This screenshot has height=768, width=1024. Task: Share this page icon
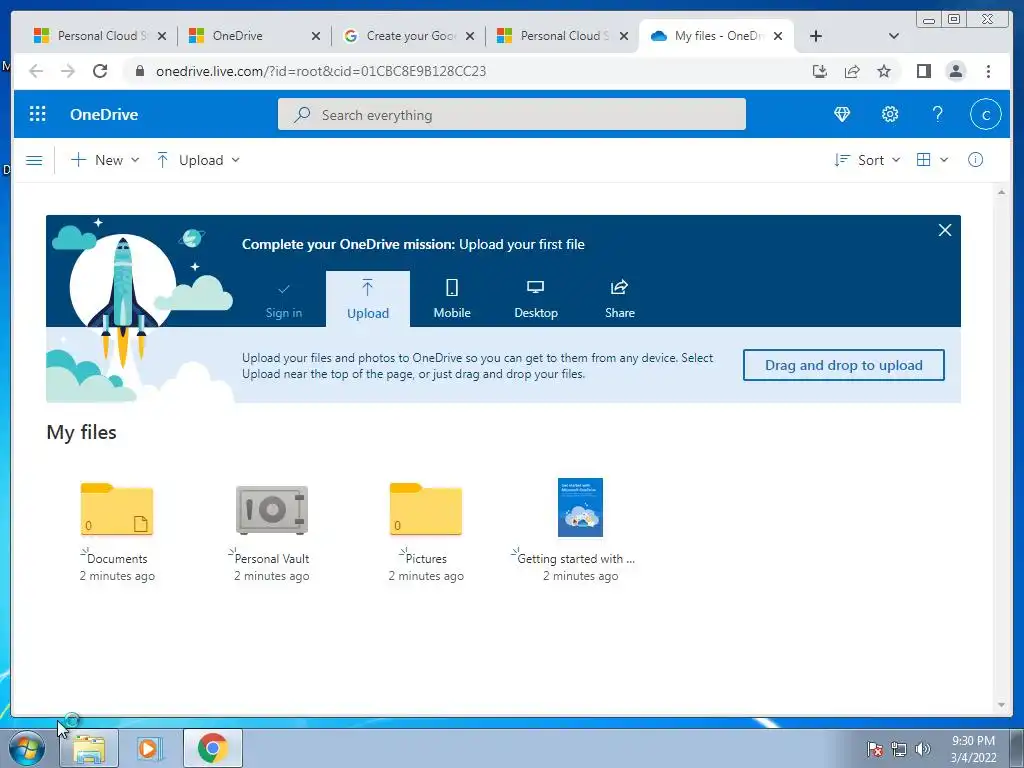(852, 71)
